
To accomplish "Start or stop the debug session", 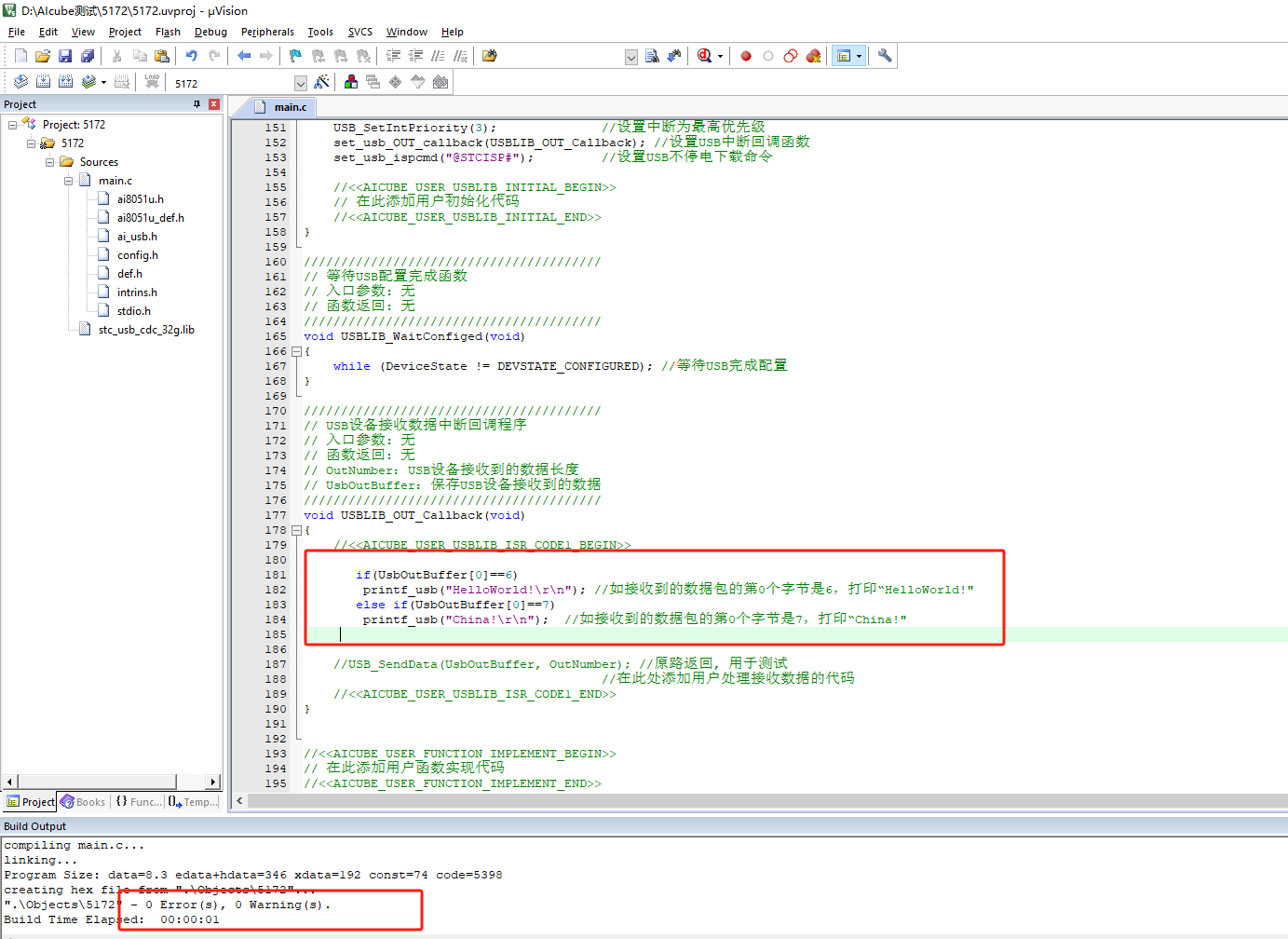I will tap(704, 56).
